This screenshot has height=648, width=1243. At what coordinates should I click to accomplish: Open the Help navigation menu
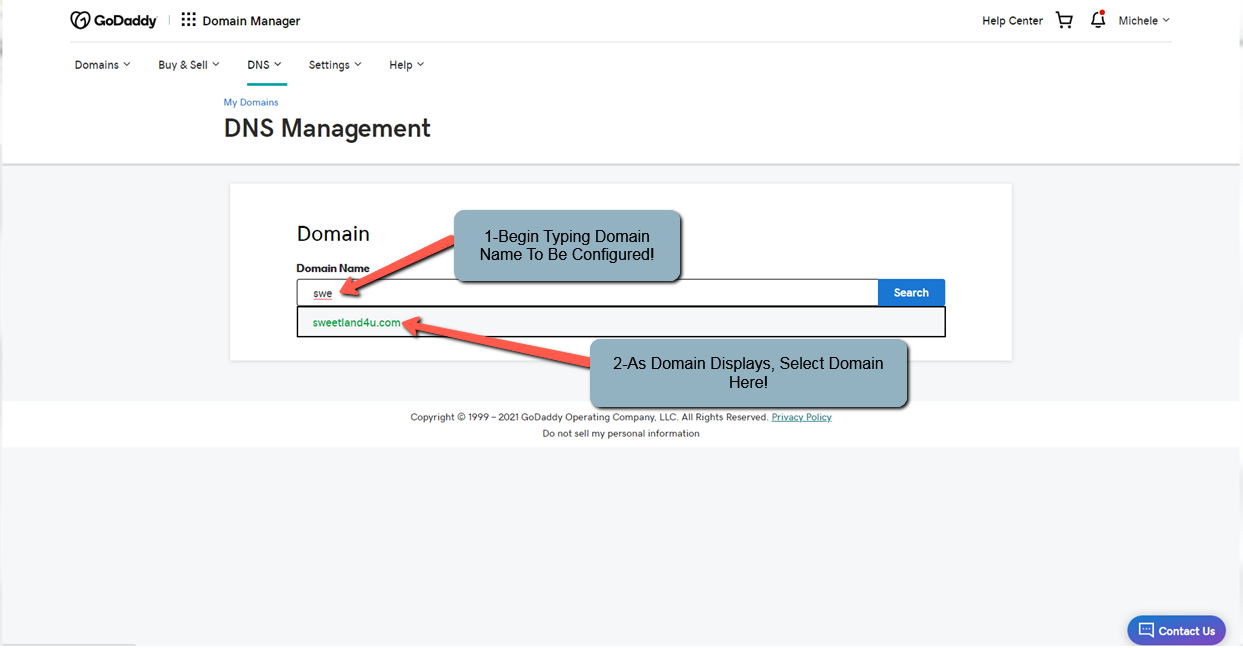(x=406, y=65)
